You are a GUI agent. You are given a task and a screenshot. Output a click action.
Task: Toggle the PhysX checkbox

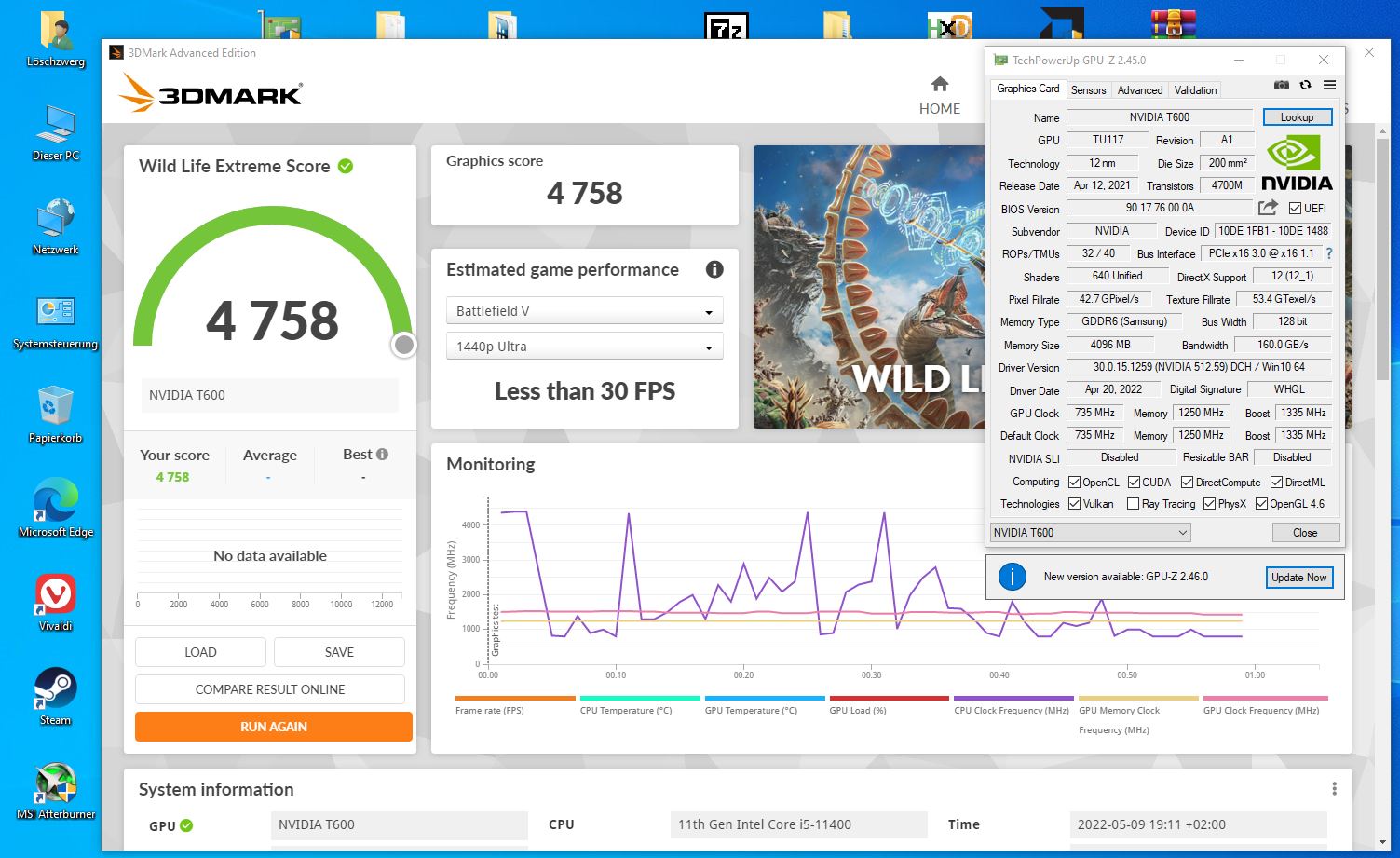pyautogui.click(x=1209, y=504)
